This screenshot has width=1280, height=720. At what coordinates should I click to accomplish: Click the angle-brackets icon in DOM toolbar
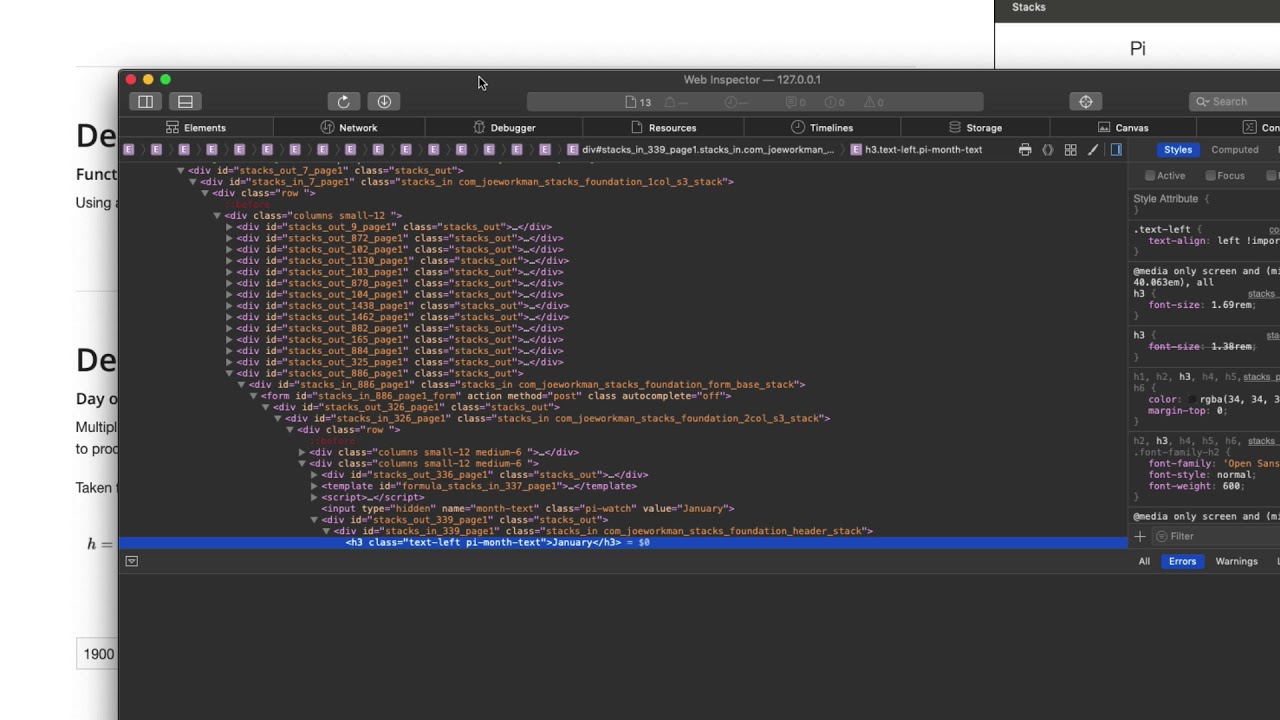tap(1047, 150)
